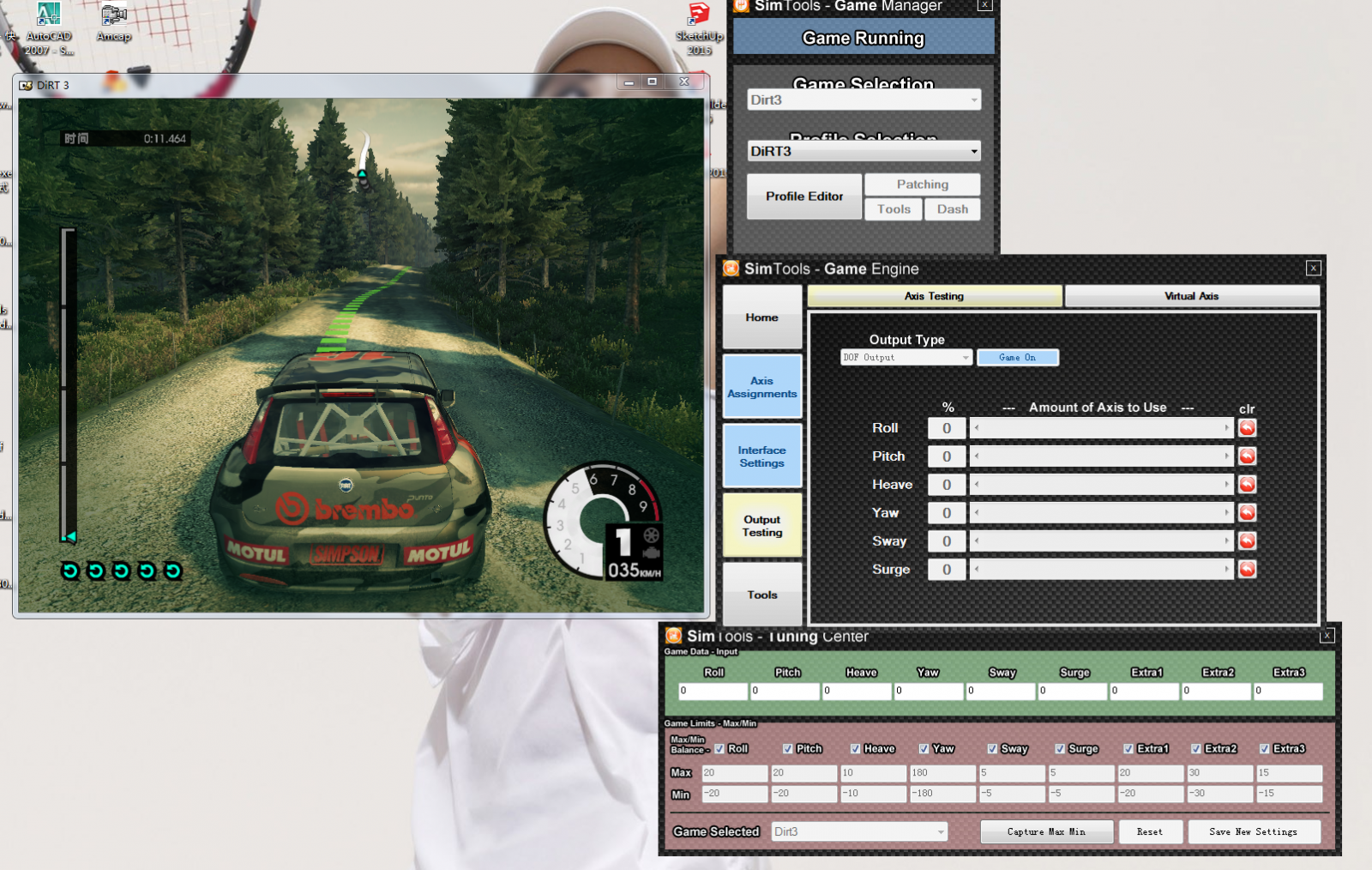Toggle the Extra3 Max/Min balance checkbox
Screen dimensions: 1372x870
pyautogui.click(x=1264, y=749)
